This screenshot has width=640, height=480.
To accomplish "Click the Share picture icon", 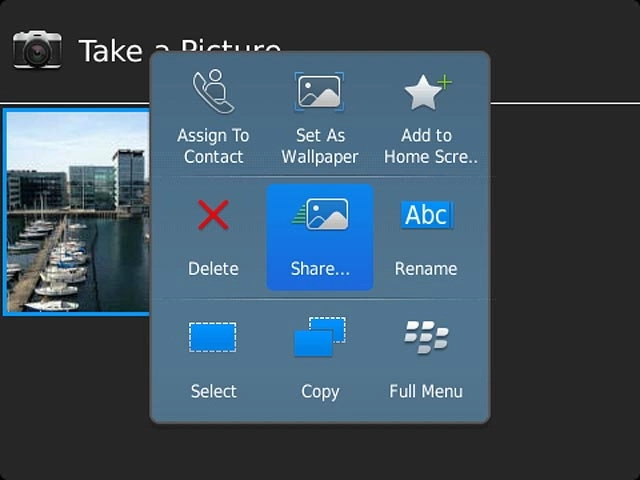I will point(320,215).
